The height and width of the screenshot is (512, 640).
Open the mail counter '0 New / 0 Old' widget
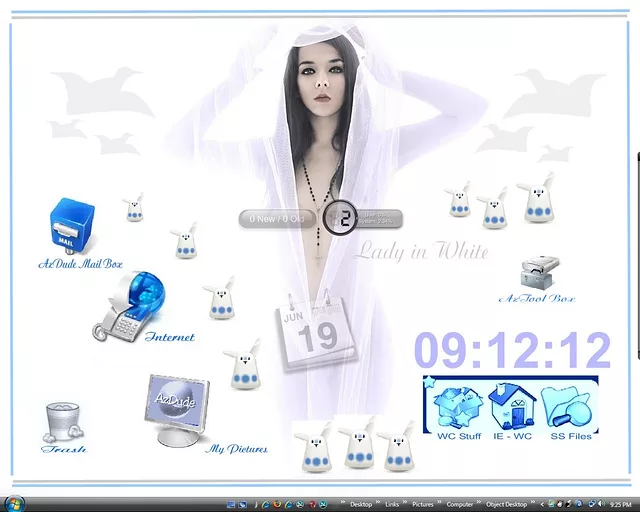(272, 218)
